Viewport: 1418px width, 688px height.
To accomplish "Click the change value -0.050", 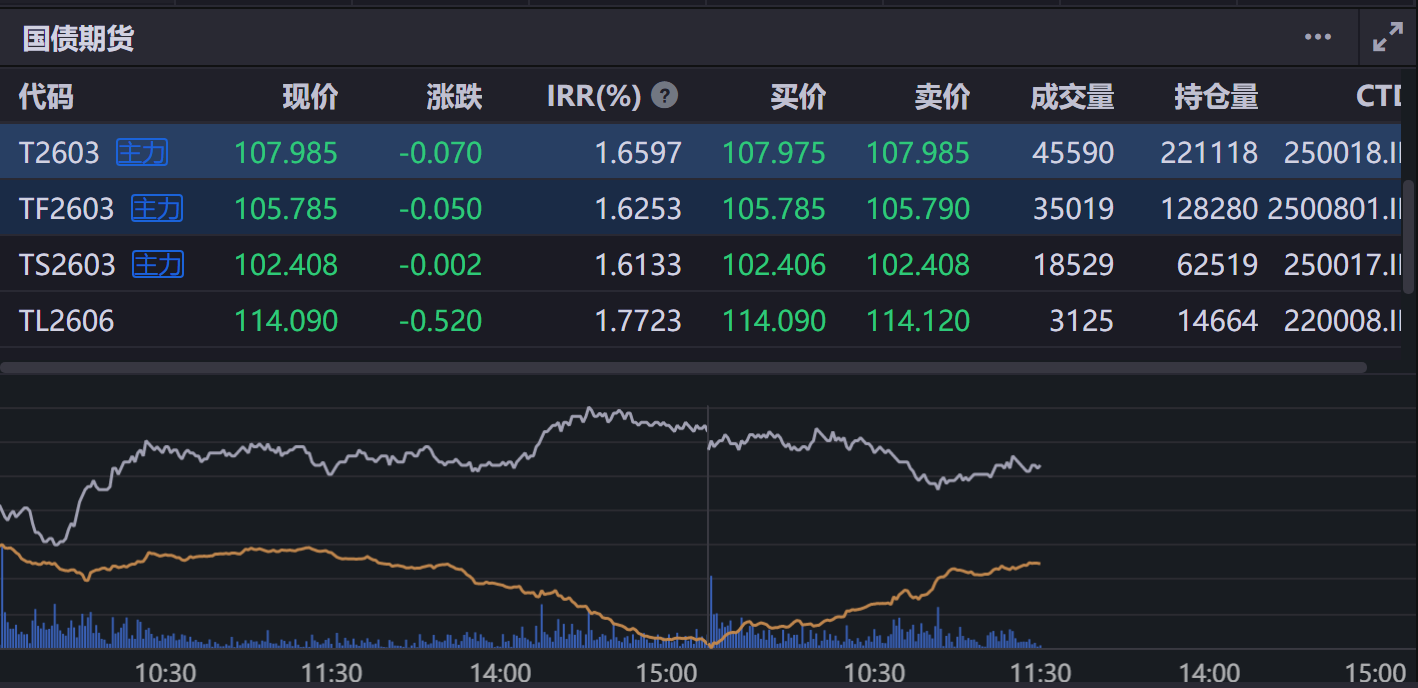I will point(440,209).
